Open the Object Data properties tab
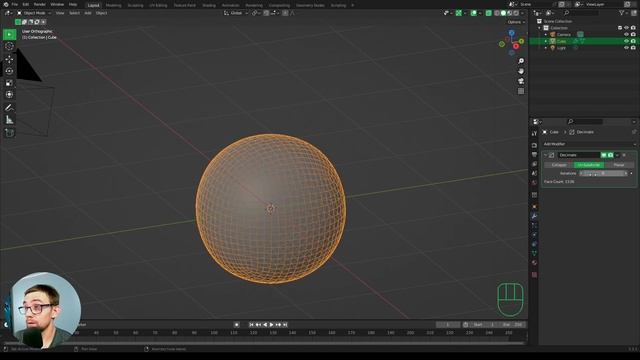The width and height of the screenshot is (640, 360). [534, 253]
